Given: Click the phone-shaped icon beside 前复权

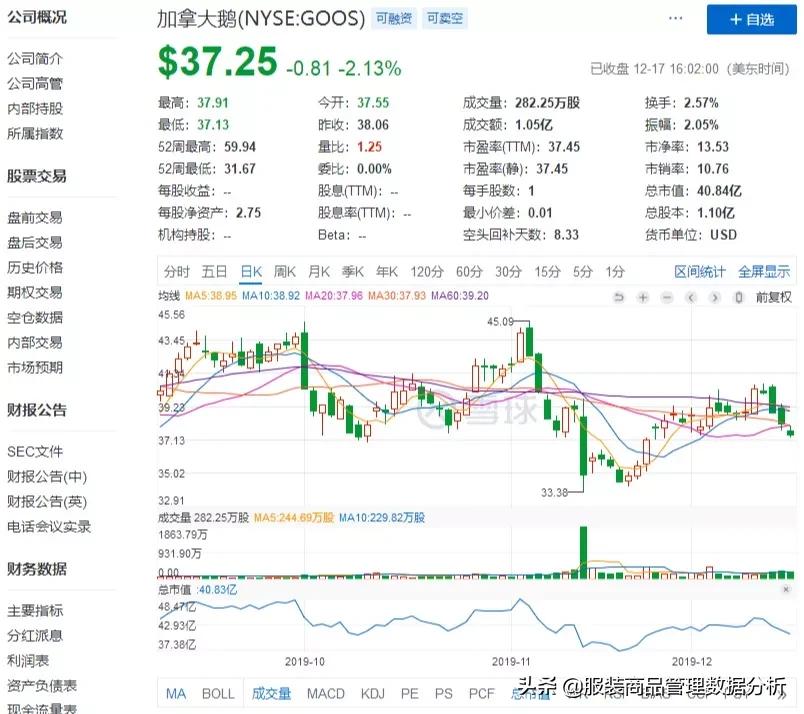Looking at the screenshot, I should [739, 297].
